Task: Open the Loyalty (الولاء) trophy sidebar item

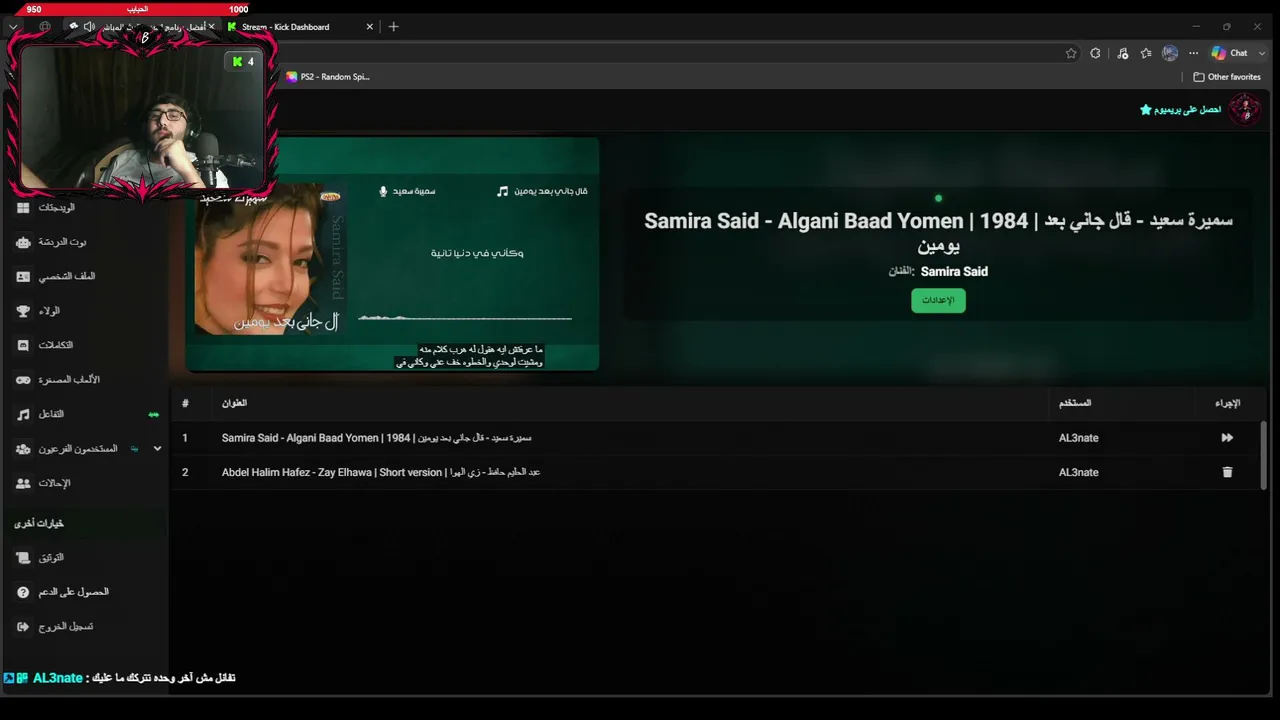Action: [38, 311]
